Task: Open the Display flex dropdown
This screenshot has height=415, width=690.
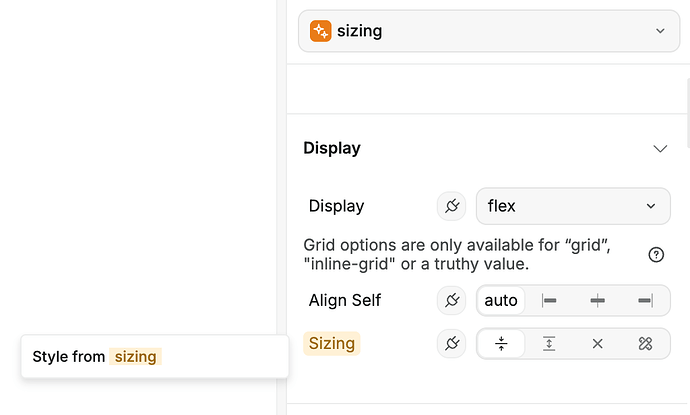Action: [572, 206]
